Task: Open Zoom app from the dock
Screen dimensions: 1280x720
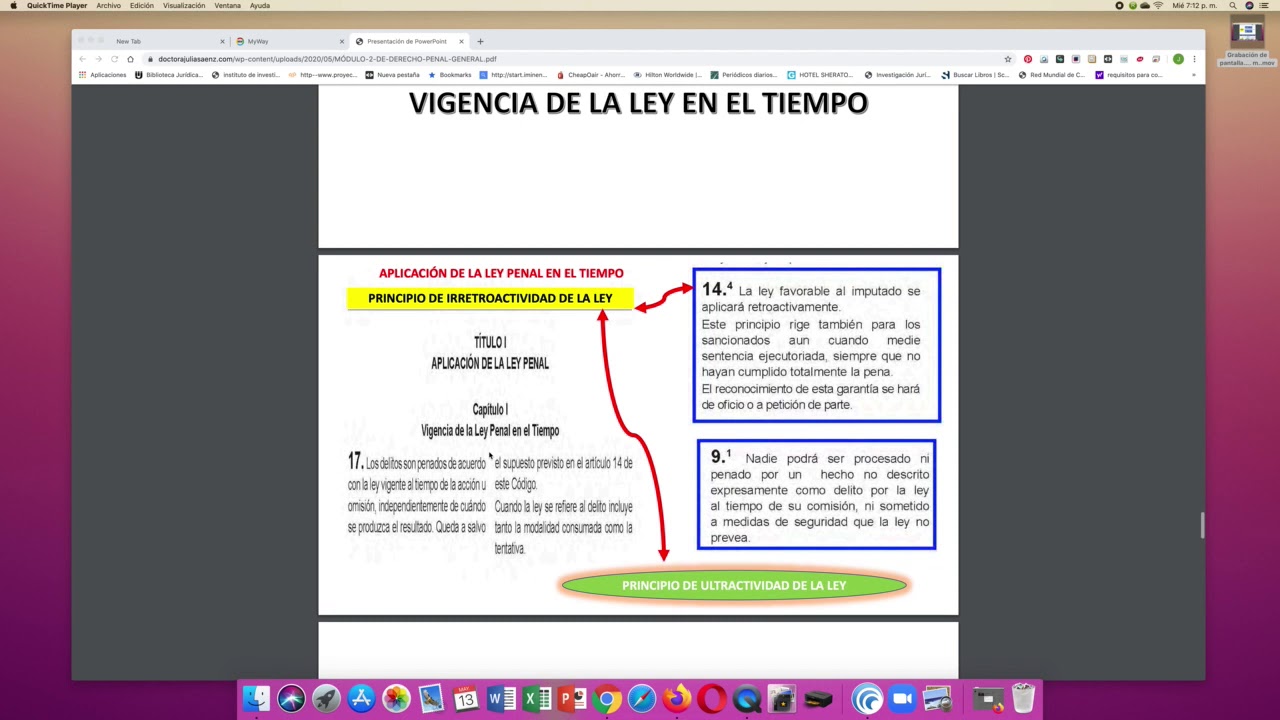Action: pyautogui.click(x=903, y=698)
